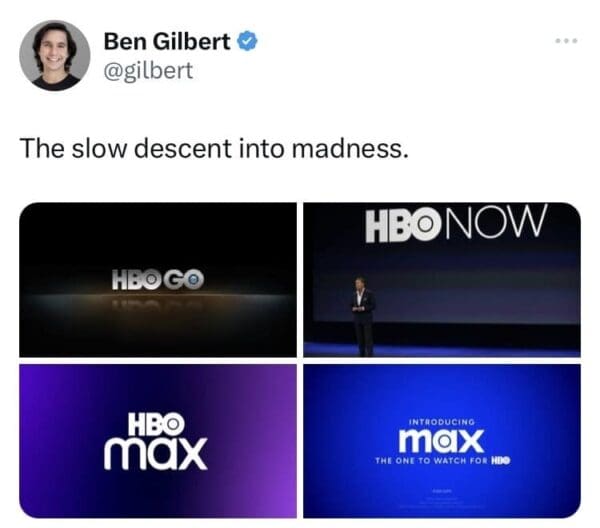Click the Ben Gilbert display name

pyautogui.click(x=167, y=41)
